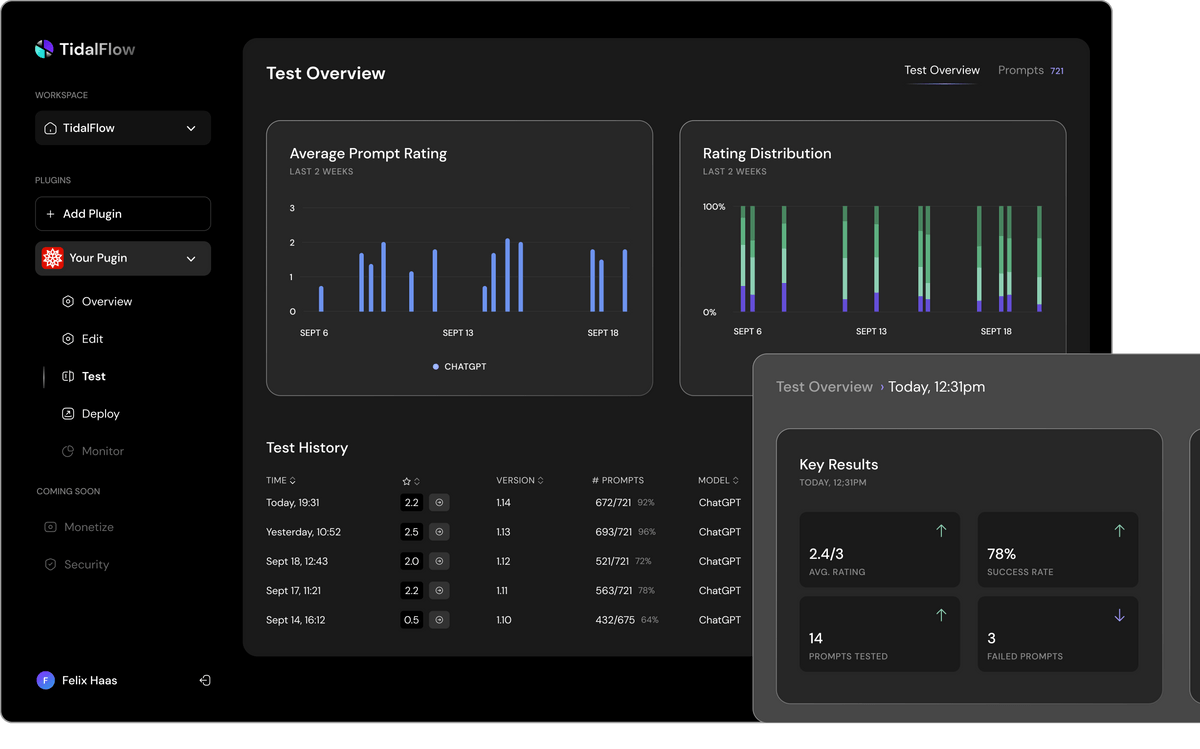The height and width of the screenshot is (749, 1200).
Task: Click the Add Plugin button
Action: (x=123, y=214)
